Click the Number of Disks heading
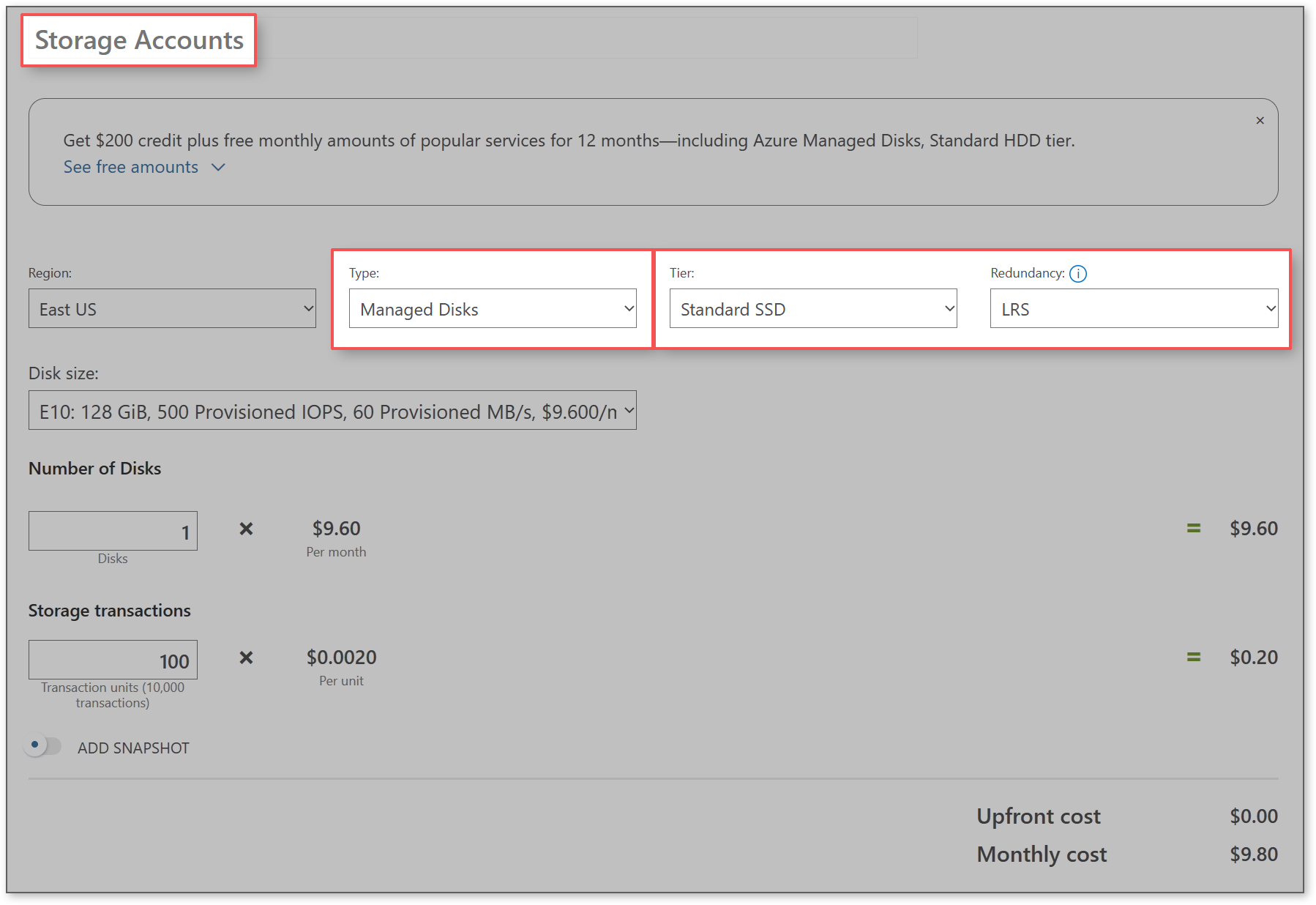 pos(94,468)
